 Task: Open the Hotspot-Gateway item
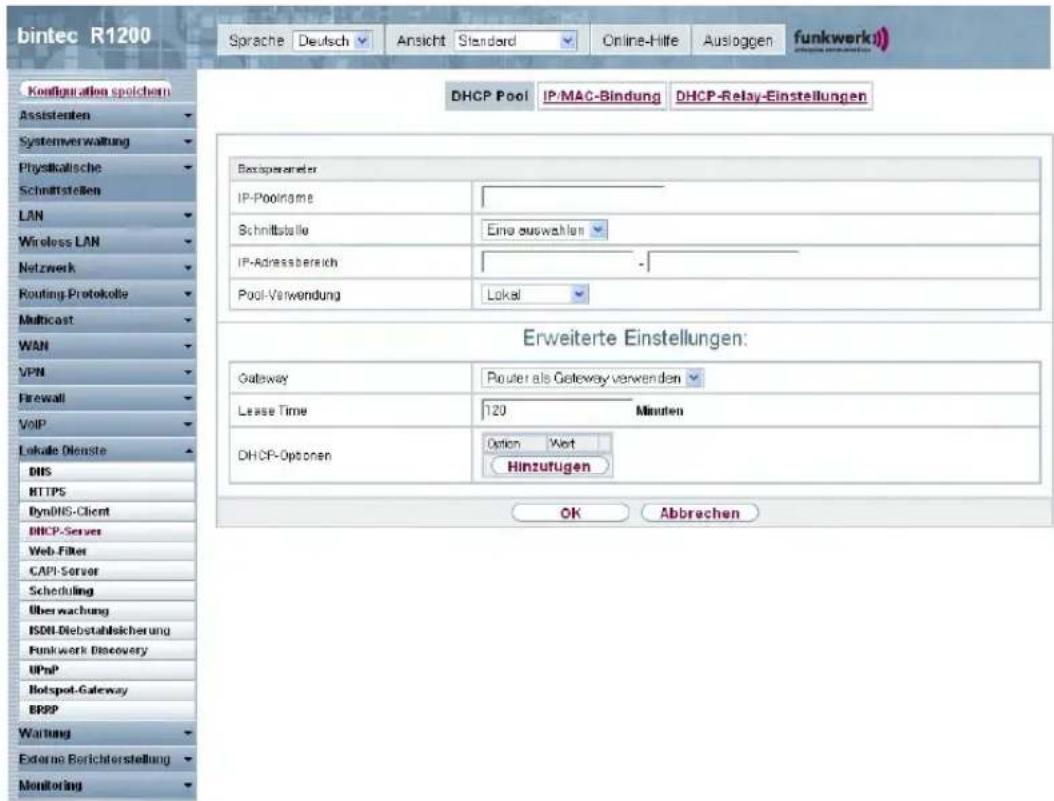pyautogui.click(x=108, y=690)
